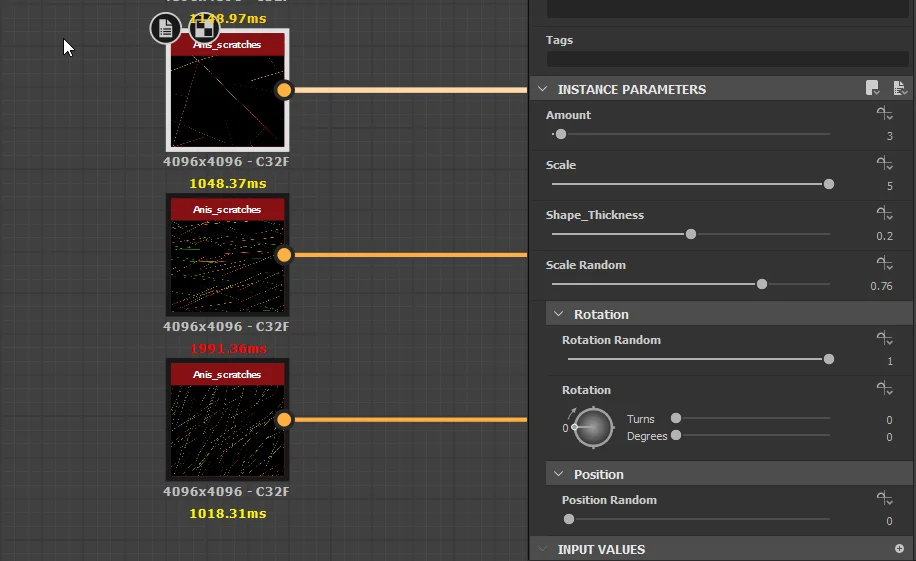
Task: Expand the Input Values section
Action: pyautogui.click(x=543, y=549)
